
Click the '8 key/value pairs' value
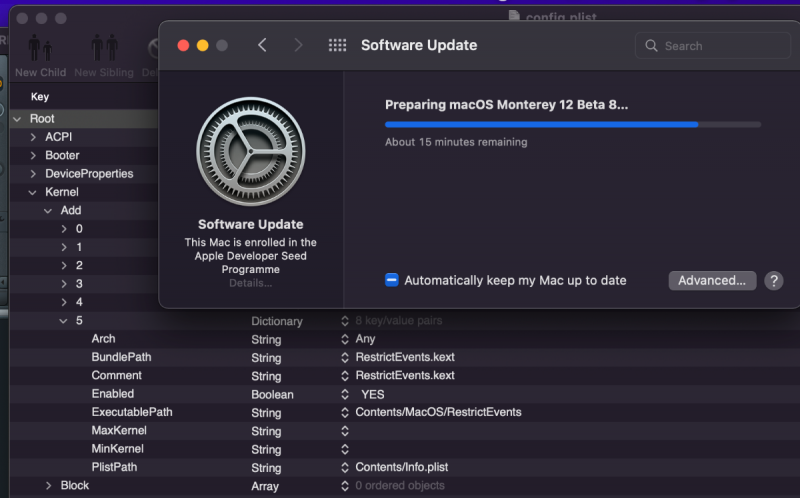click(x=398, y=321)
